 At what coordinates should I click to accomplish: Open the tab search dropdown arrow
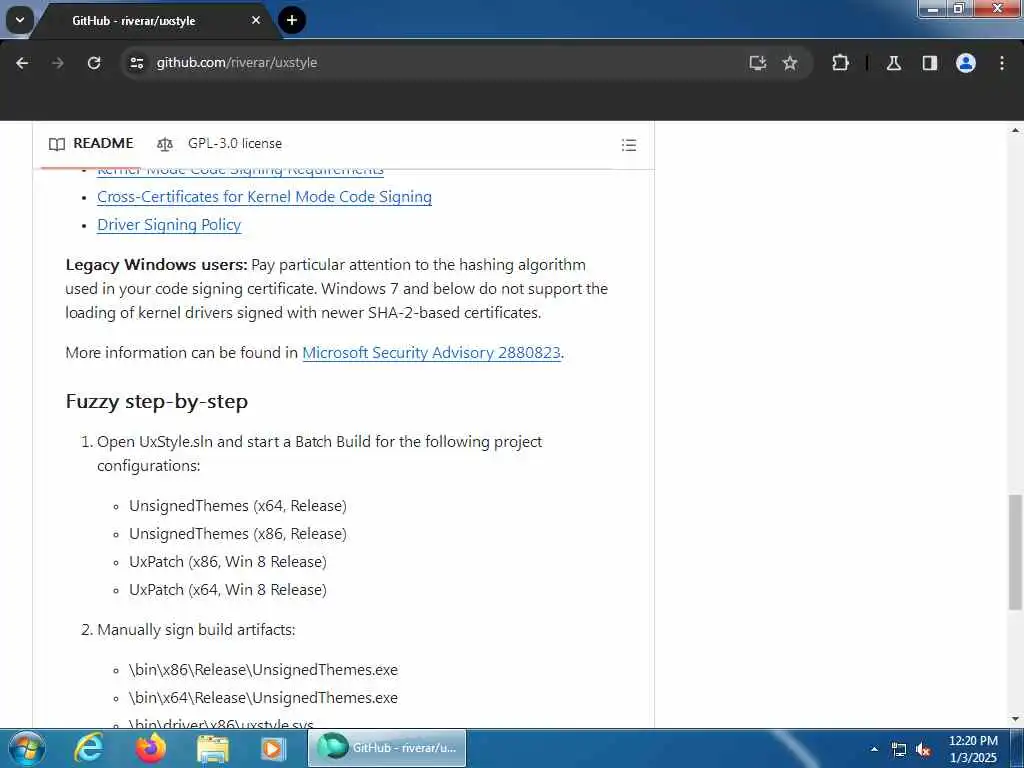20,20
